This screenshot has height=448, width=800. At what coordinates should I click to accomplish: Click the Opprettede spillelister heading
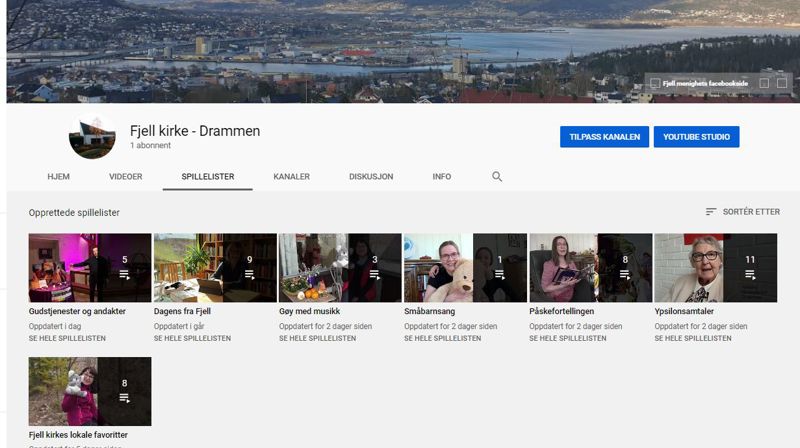(x=74, y=213)
